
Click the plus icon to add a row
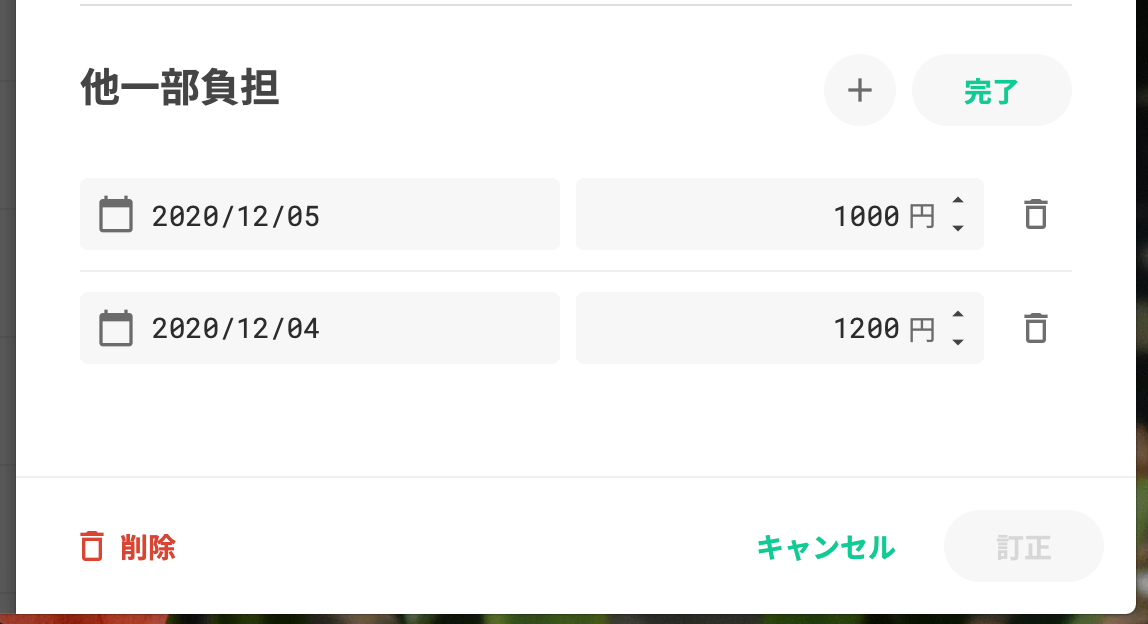pos(859,90)
